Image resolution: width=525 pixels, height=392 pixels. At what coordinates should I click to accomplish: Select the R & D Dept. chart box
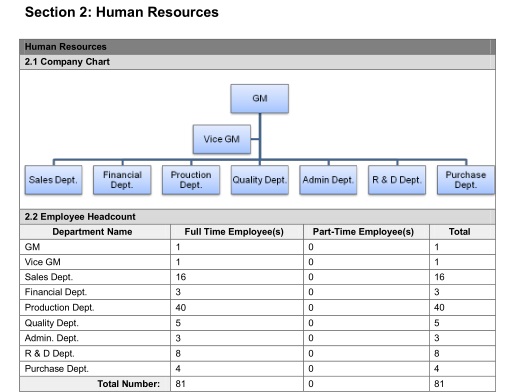(397, 180)
